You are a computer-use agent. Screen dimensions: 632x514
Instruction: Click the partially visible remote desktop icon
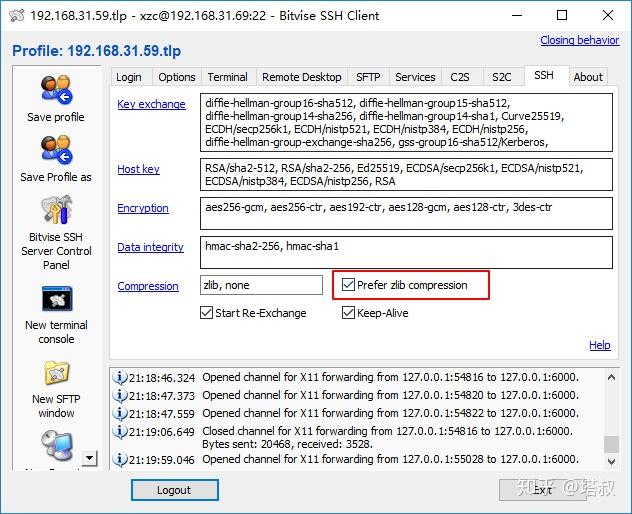57,446
